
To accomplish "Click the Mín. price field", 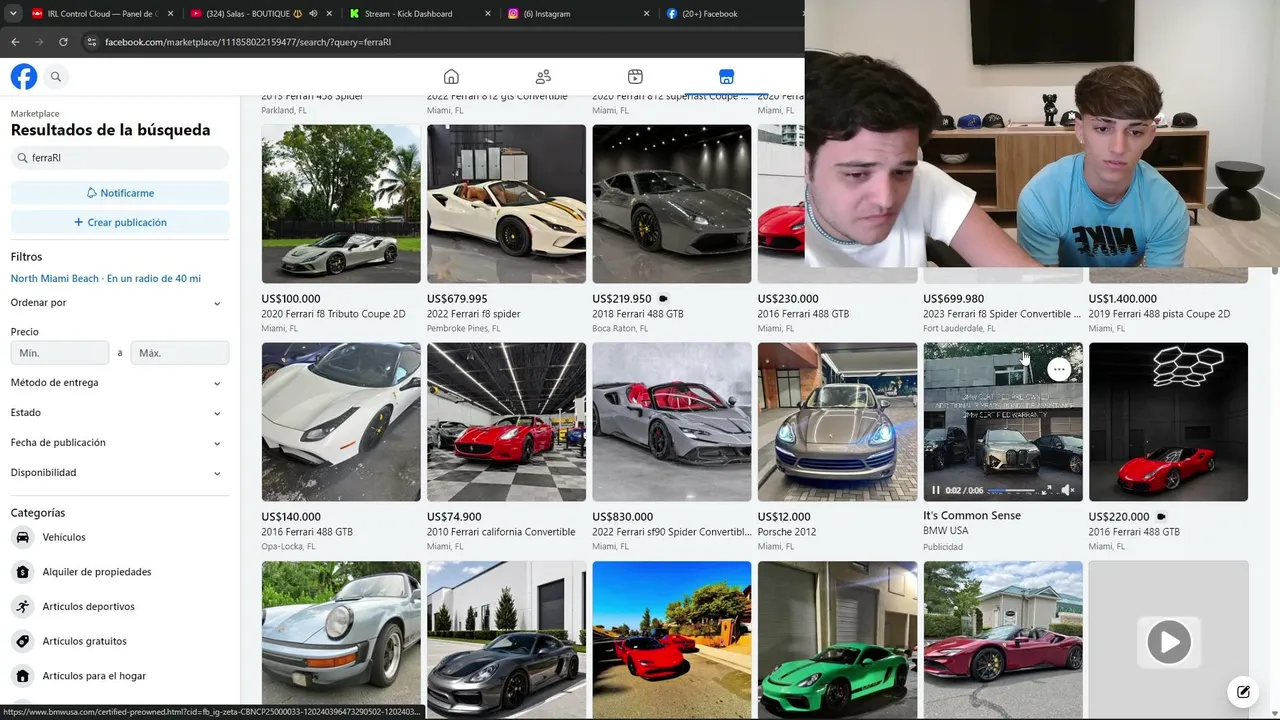I will tap(60, 353).
